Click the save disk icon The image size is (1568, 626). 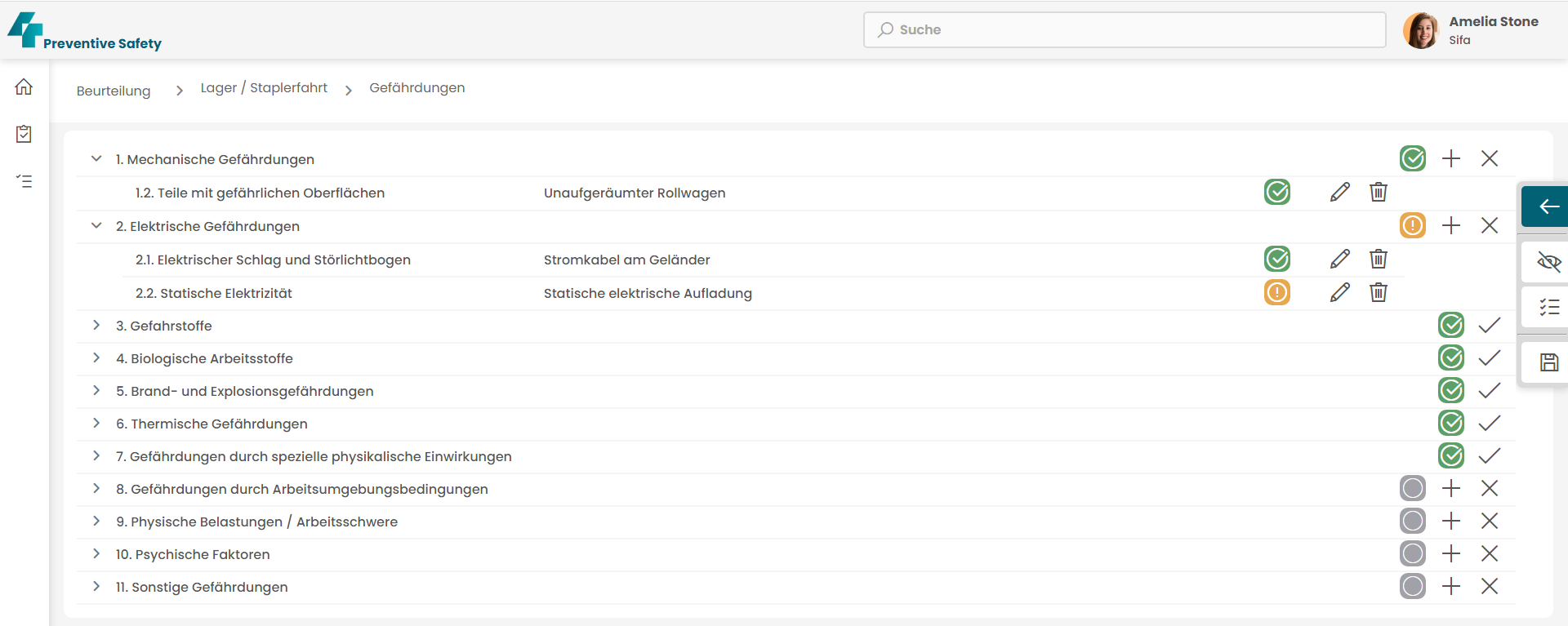tap(1549, 362)
